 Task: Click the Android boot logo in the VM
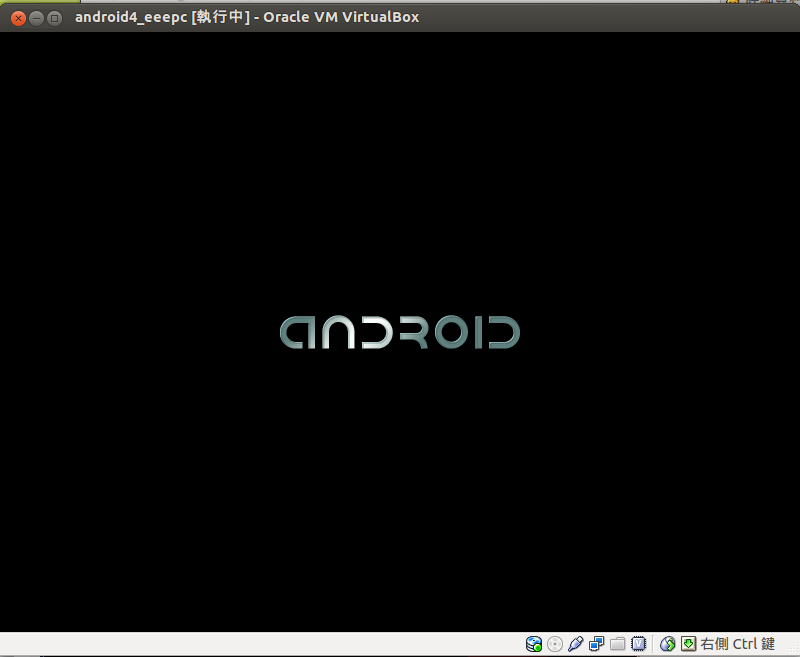[400, 333]
